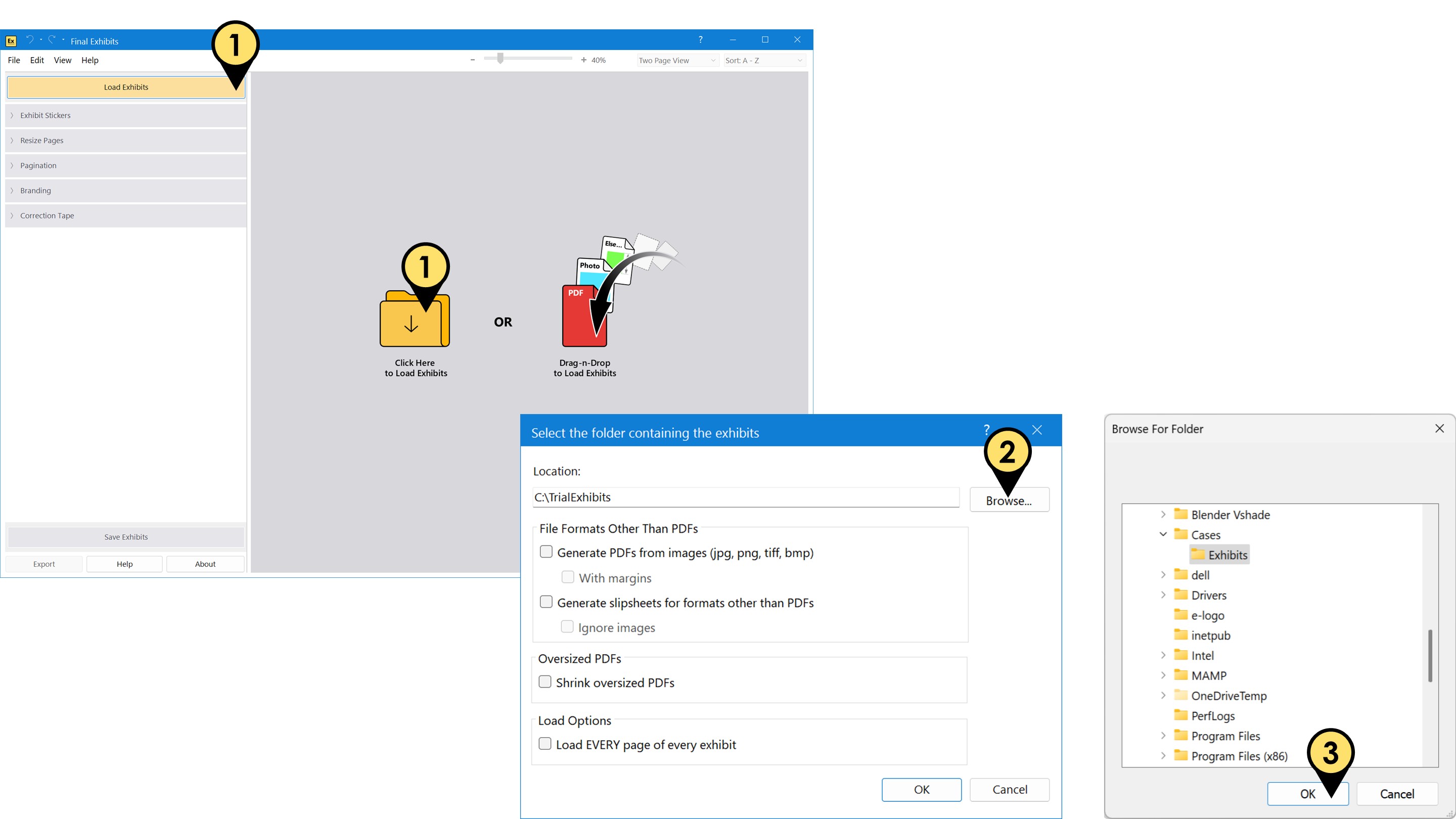Expand the dell folder chevron
This screenshot has width=1456, height=819.
coord(1163,575)
